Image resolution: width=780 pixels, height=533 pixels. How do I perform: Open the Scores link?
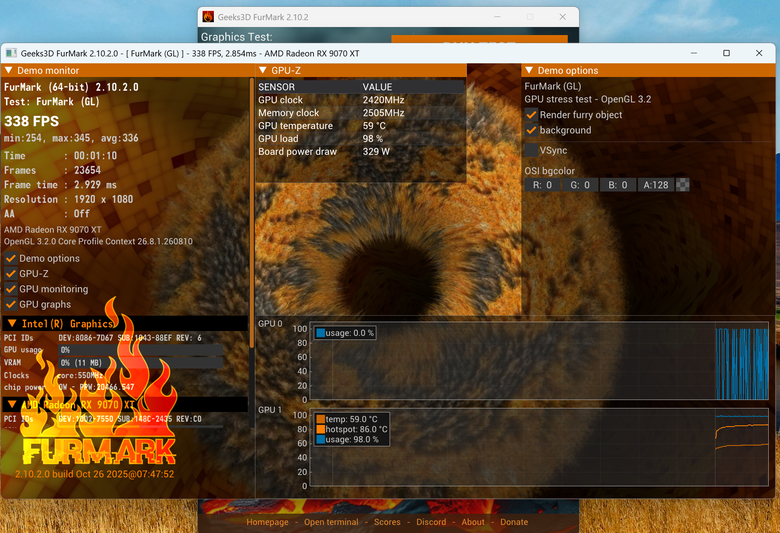pos(387,522)
